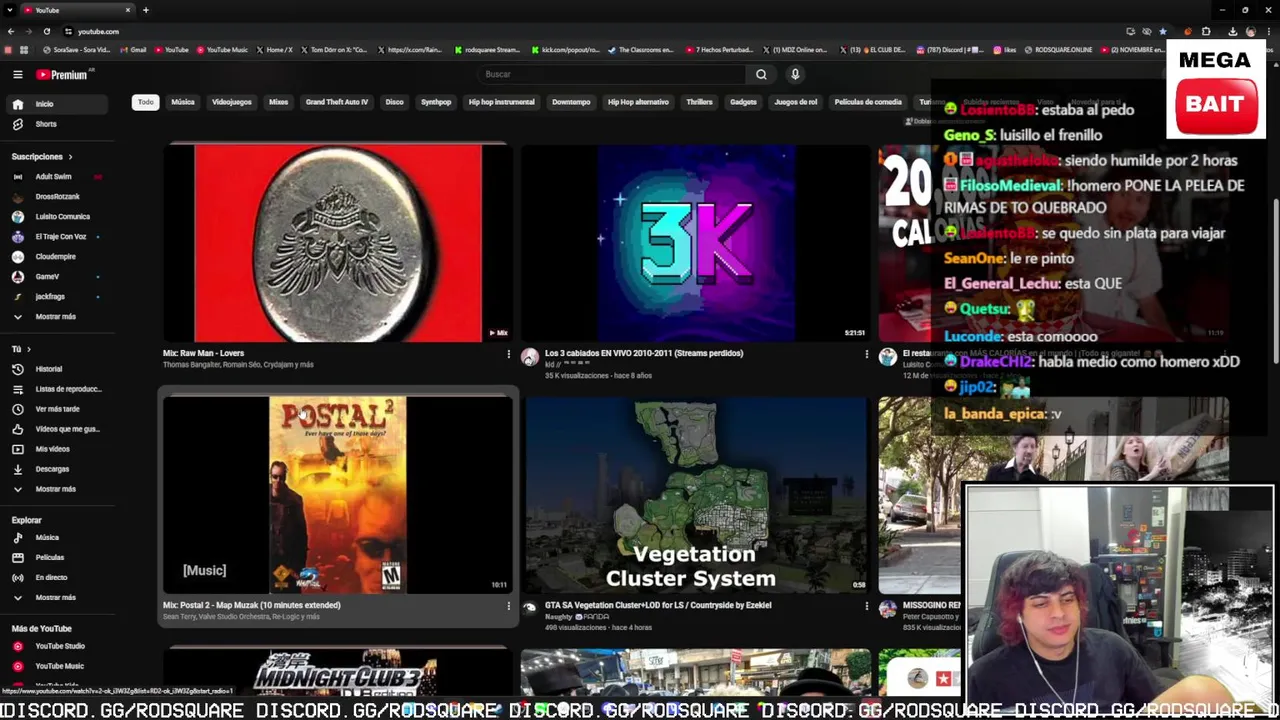The width and height of the screenshot is (1280, 720).
Task: Click title Mix: Postal 2 - Map Muzak
Action: coord(252,605)
